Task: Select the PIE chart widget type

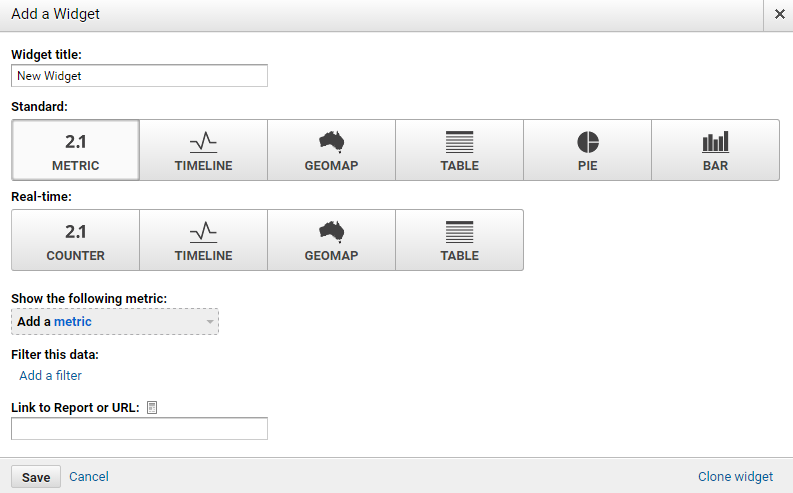Action: pos(587,150)
